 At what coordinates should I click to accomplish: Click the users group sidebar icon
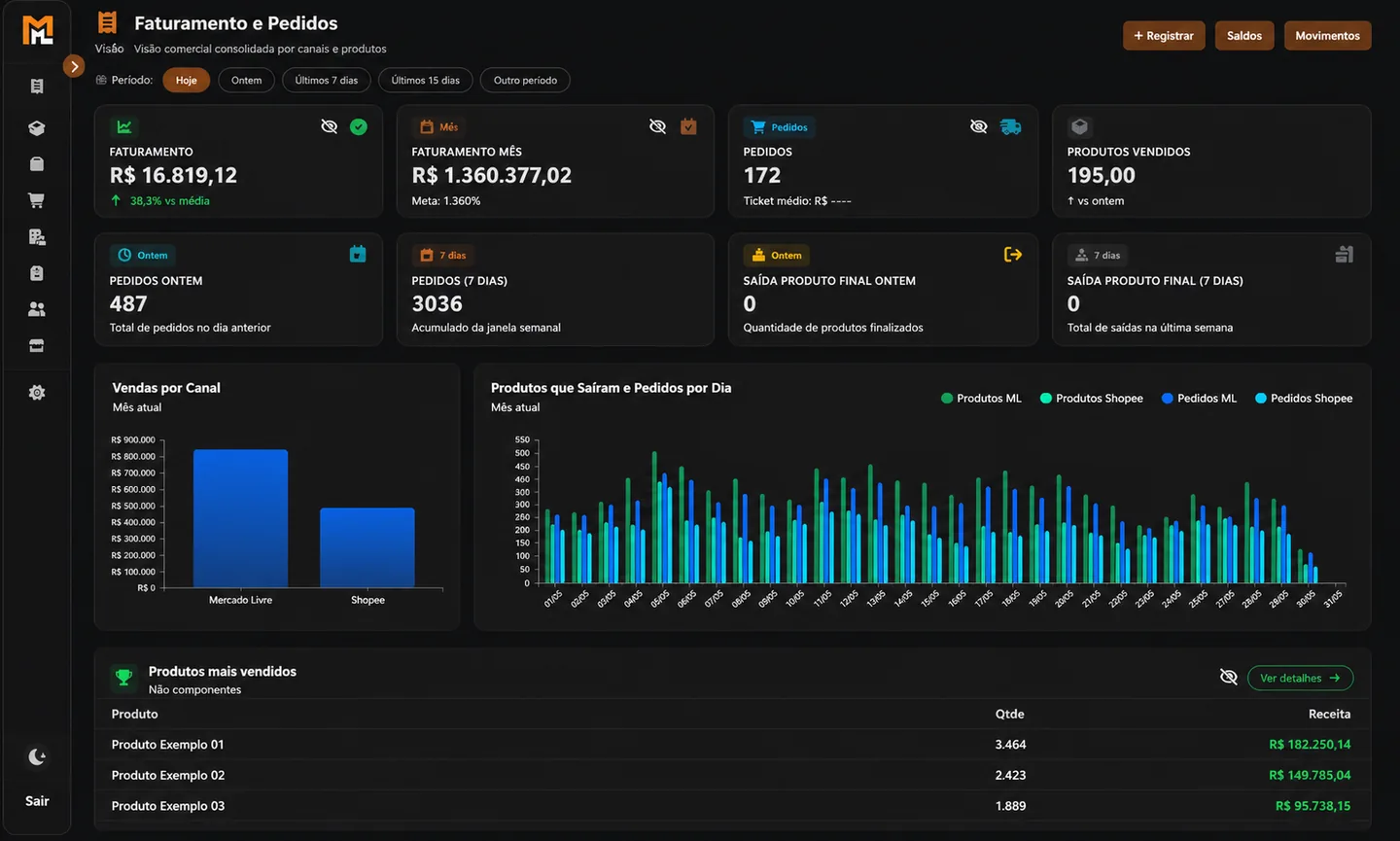(36, 309)
